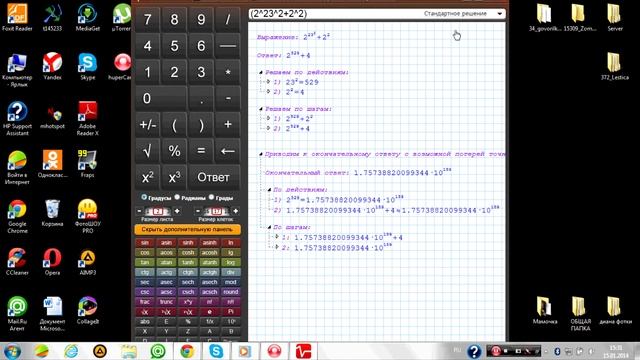Click the x³ cube key
640x360 pixels.
[x=174, y=177]
